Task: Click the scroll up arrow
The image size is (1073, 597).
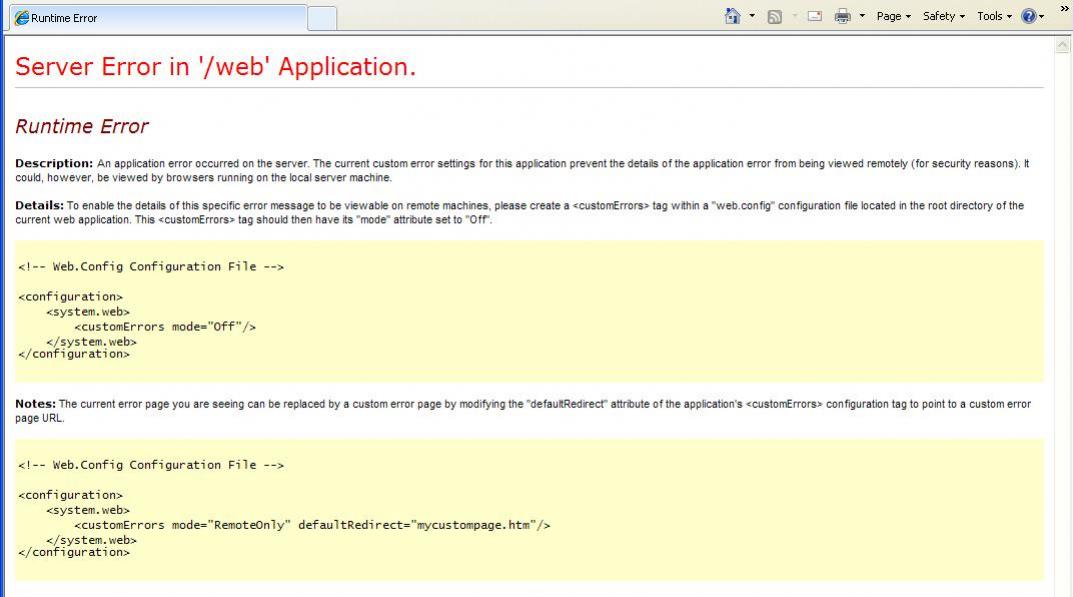Action: 1063,45
